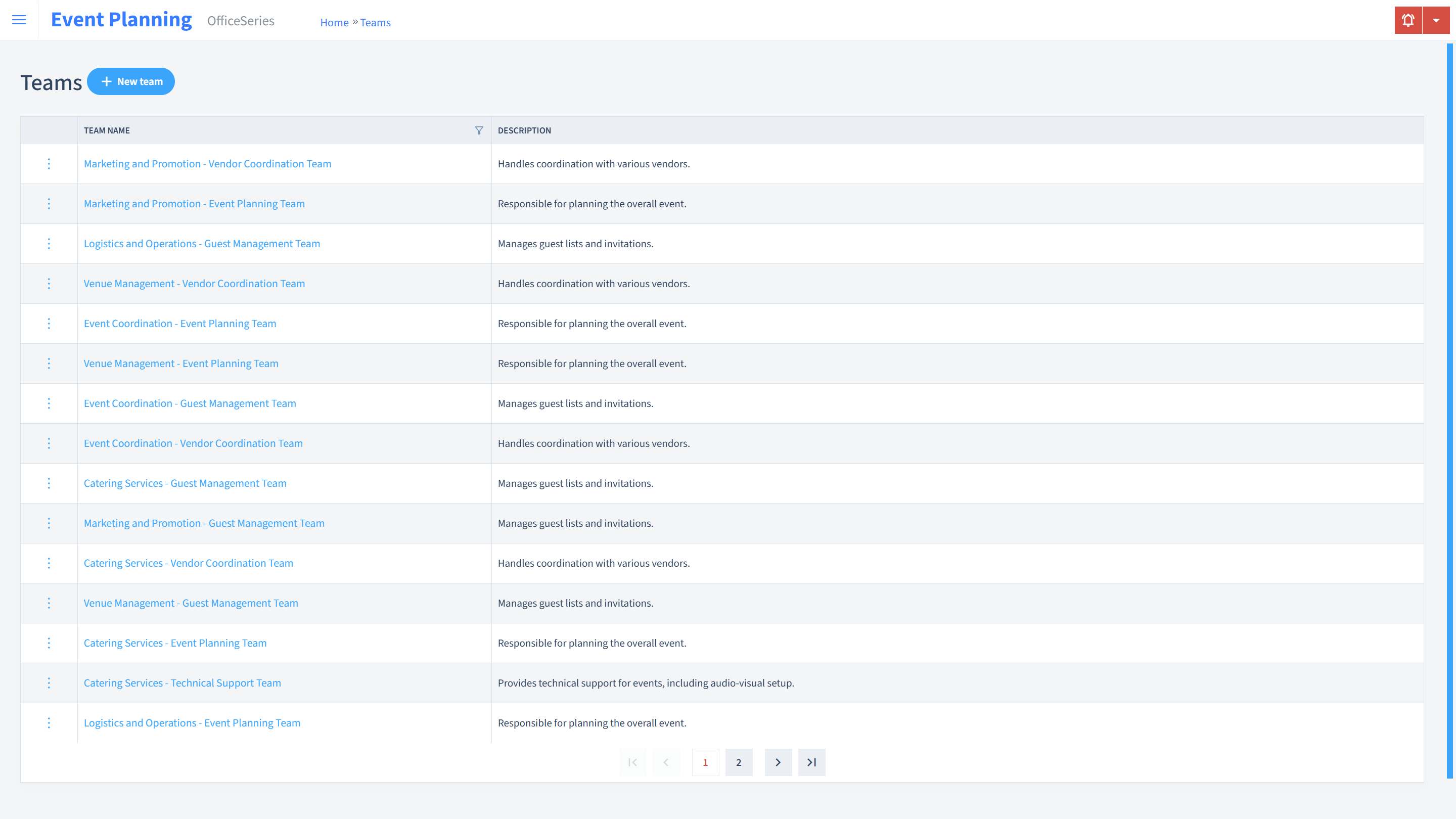Image resolution: width=1456 pixels, height=819 pixels.
Task: Go to previous page using back arrow
Action: pos(667,762)
